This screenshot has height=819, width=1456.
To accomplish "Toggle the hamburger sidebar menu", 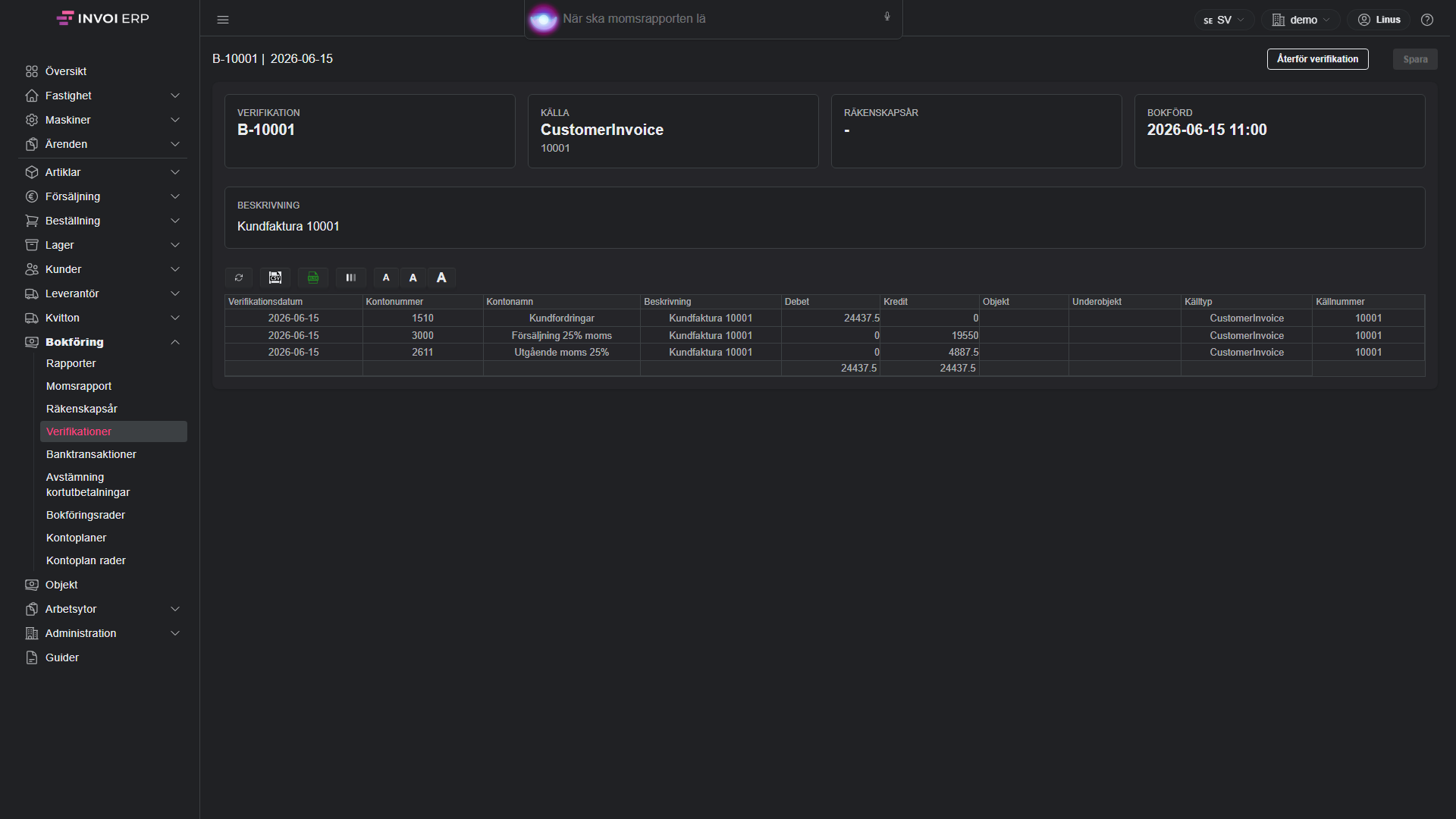I will 223,20.
